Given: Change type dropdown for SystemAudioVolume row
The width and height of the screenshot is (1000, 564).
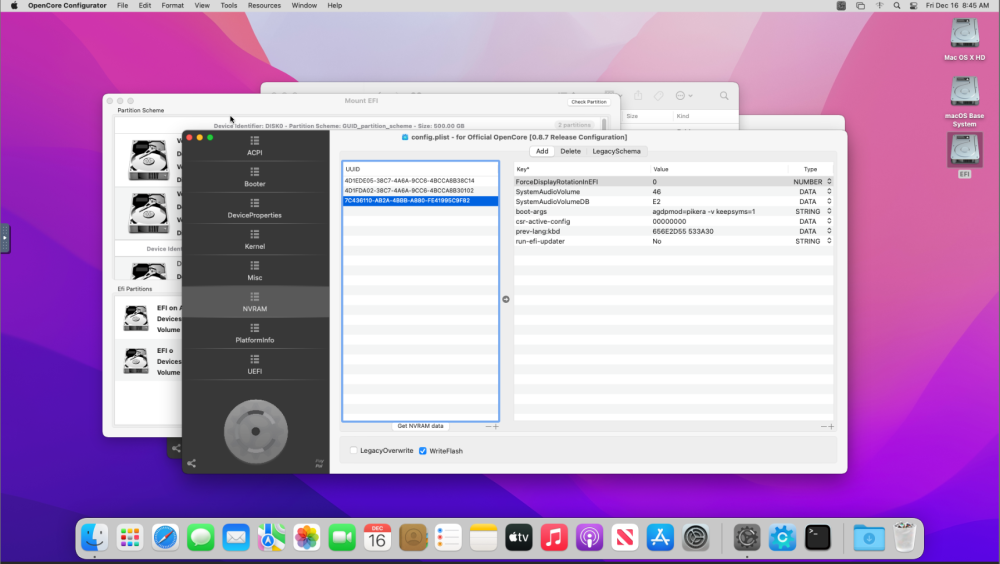Looking at the screenshot, I should click(829, 191).
